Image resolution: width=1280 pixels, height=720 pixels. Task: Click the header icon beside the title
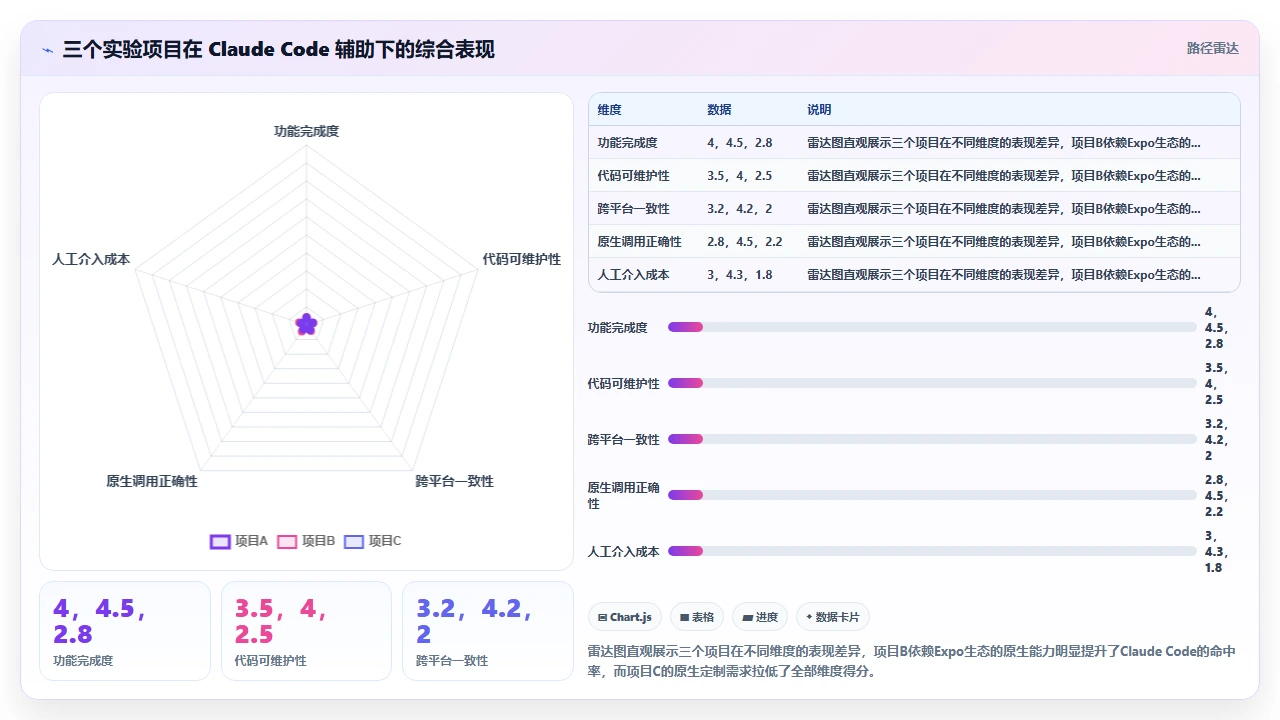point(47,50)
